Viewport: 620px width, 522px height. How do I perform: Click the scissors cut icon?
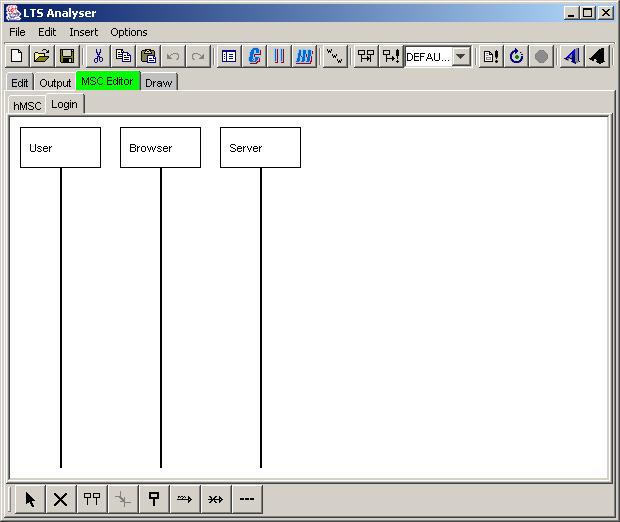tap(98, 56)
